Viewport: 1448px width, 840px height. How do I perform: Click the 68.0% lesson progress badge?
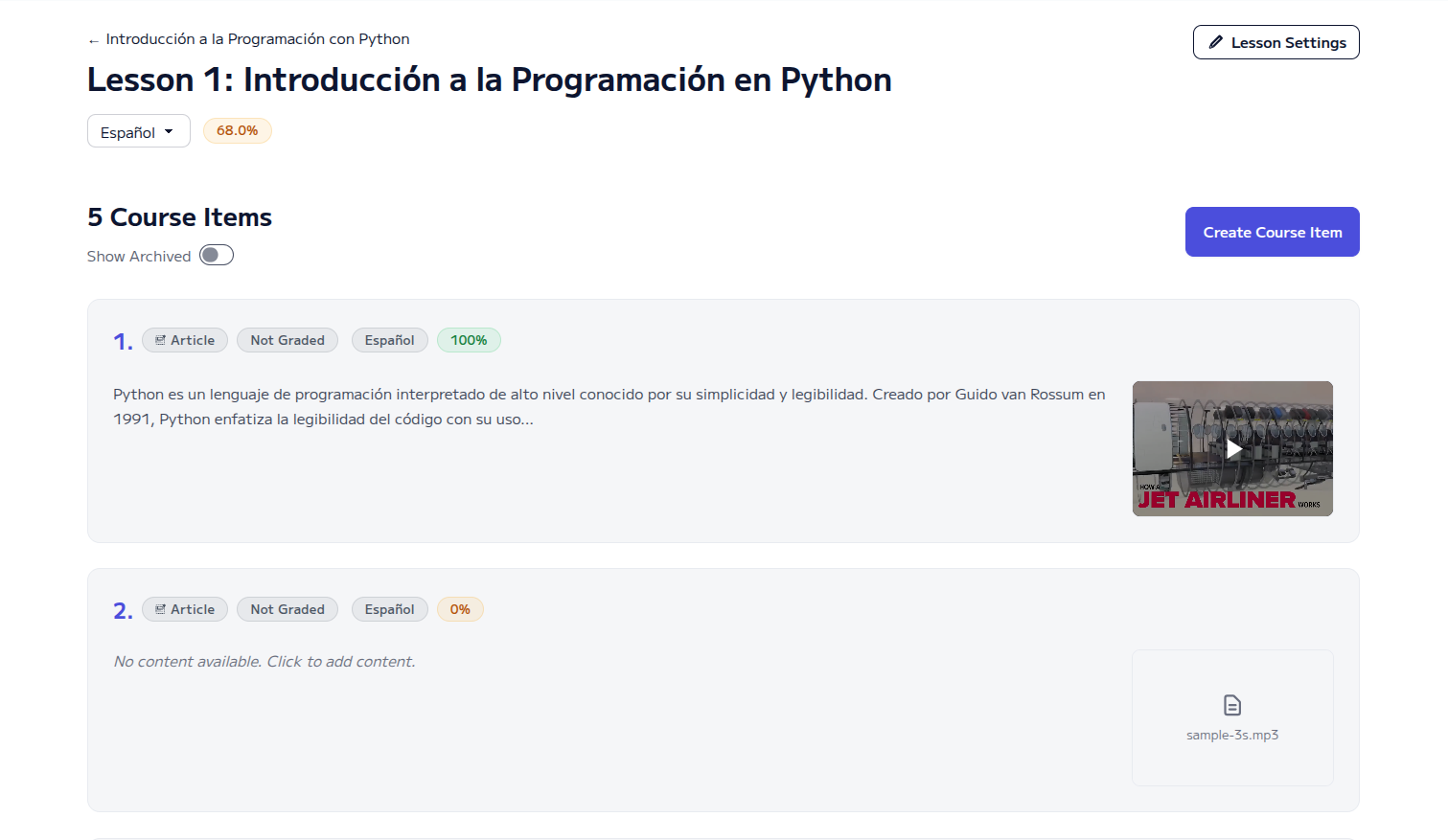(237, 130)
